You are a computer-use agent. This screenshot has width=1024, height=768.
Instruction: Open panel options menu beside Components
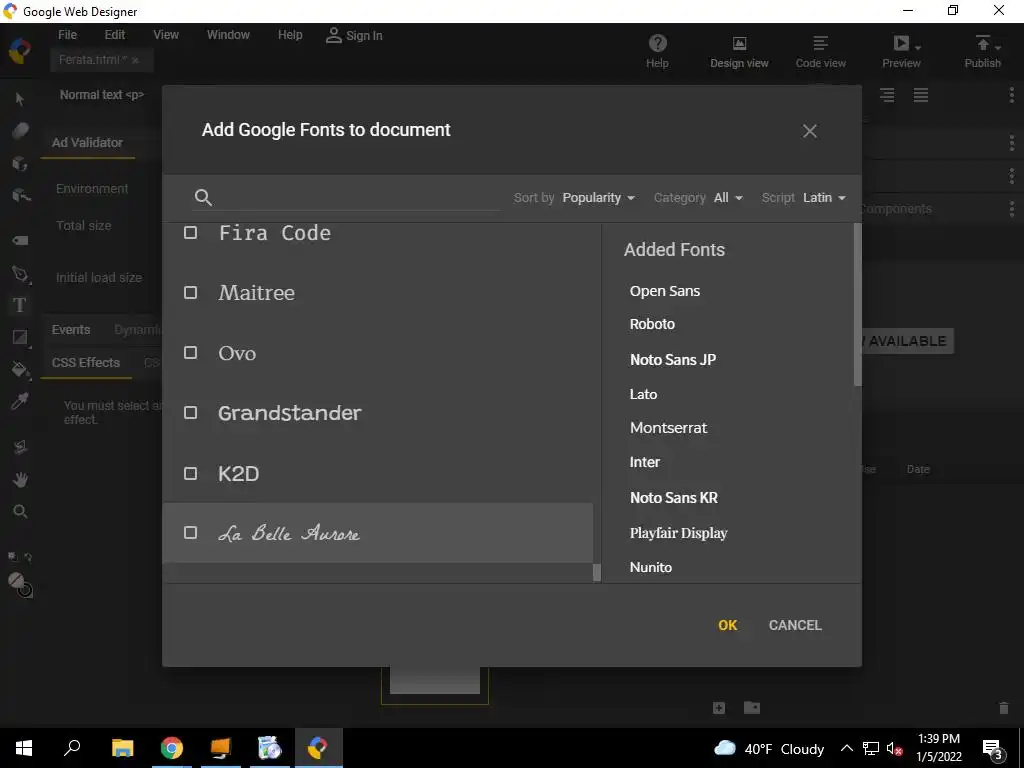1011,209
